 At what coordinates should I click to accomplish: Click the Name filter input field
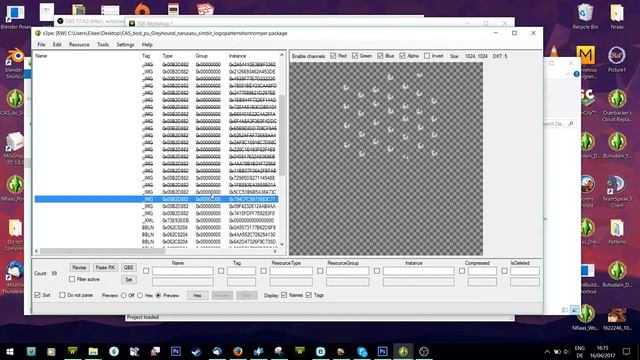click(x=182, y=271)
